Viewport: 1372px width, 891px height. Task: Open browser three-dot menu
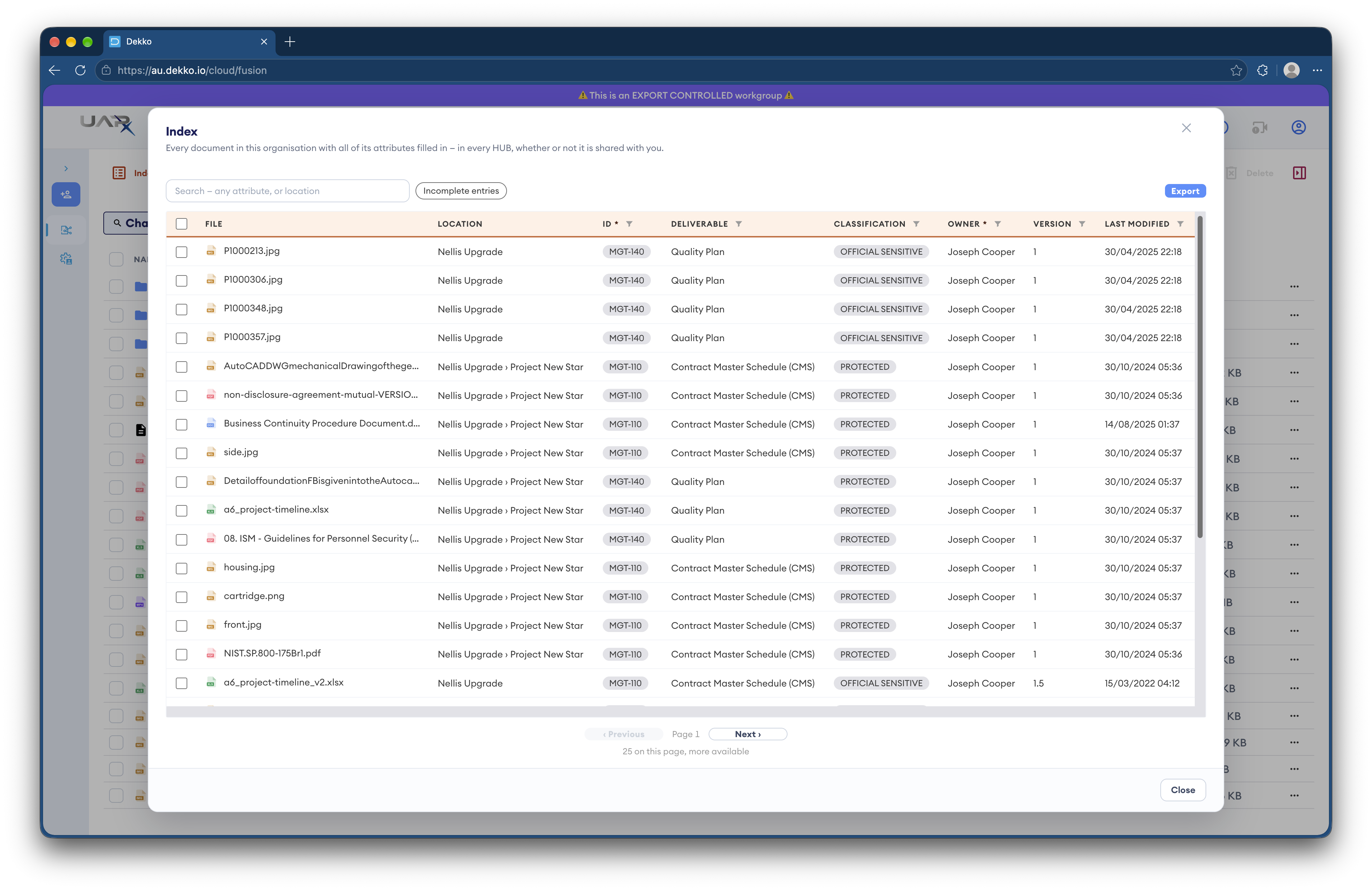1317,70
